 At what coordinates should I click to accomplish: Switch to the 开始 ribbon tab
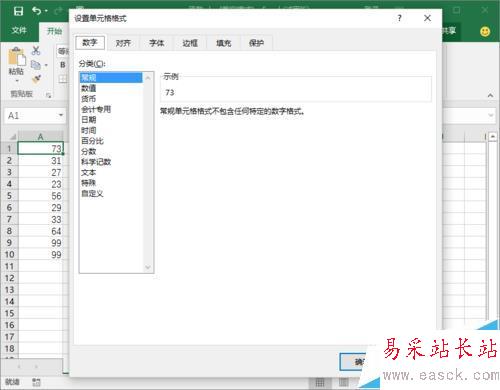coord(54,31)
